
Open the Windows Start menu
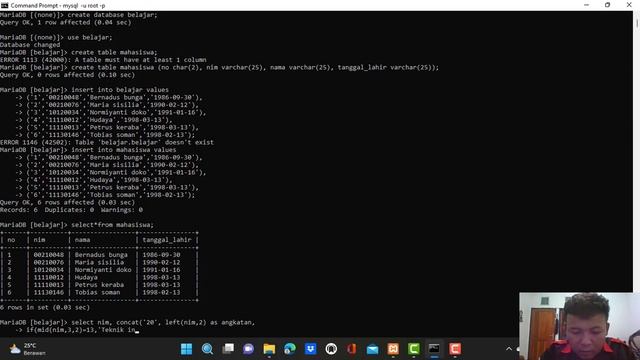187,349
